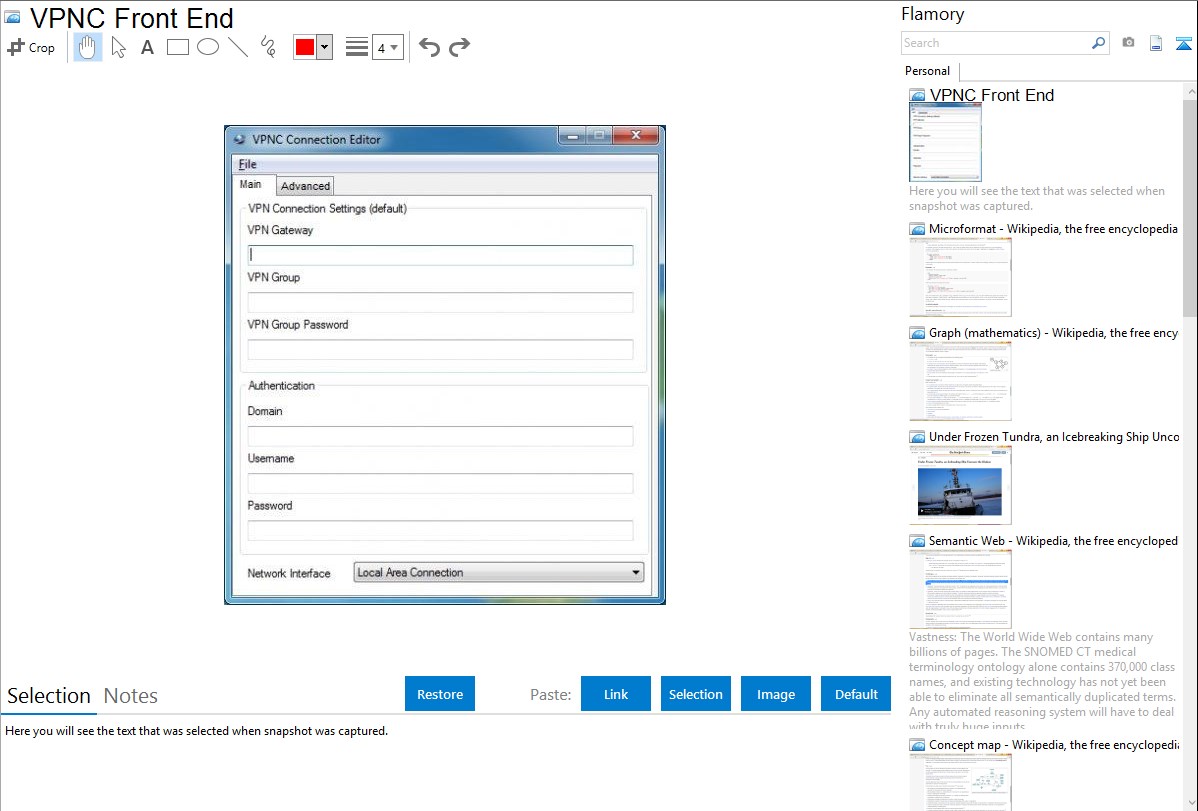Open the File menu in VPNC Connection Editor

(x=248, y=164)
